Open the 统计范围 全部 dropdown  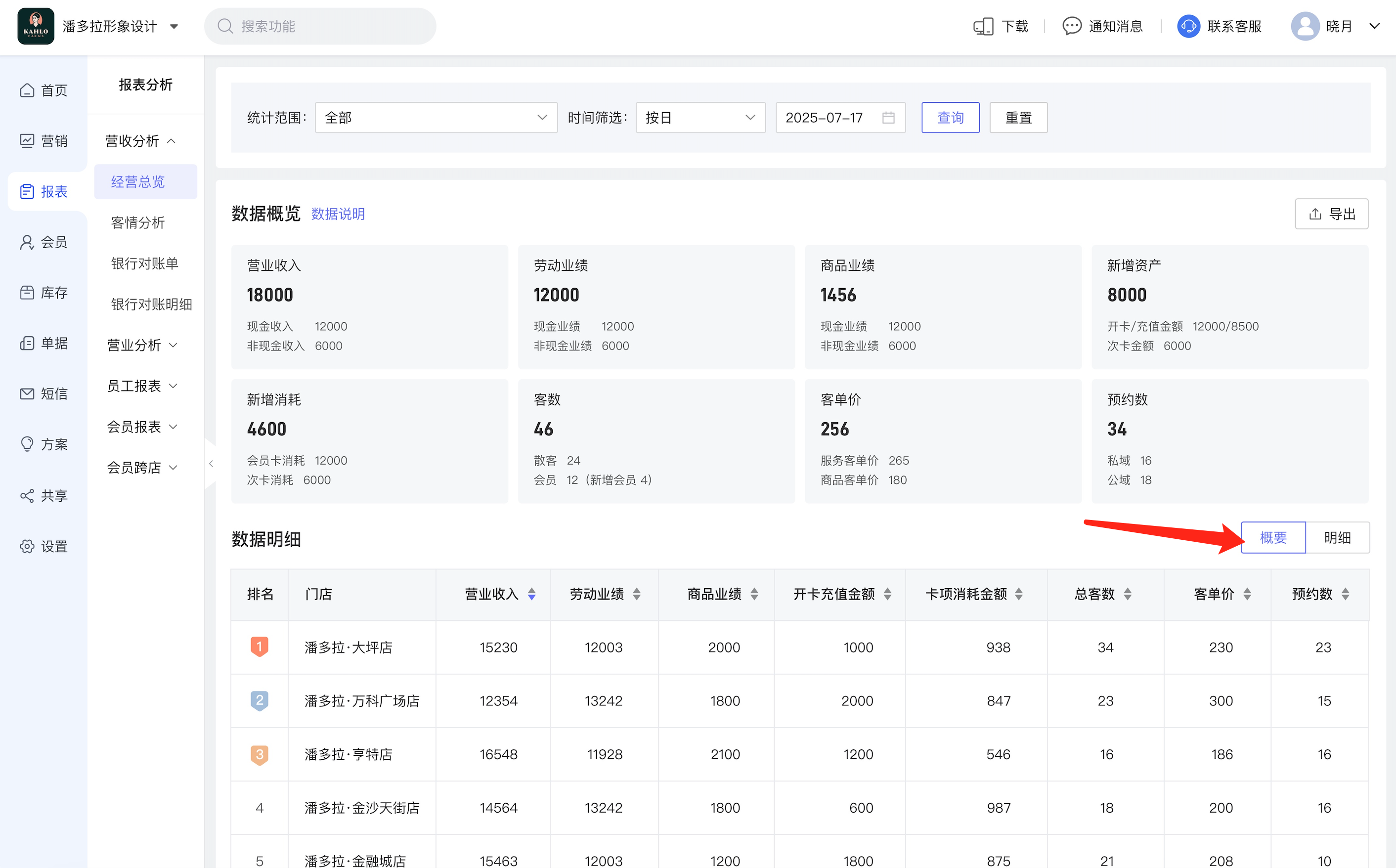coord(436,118)
